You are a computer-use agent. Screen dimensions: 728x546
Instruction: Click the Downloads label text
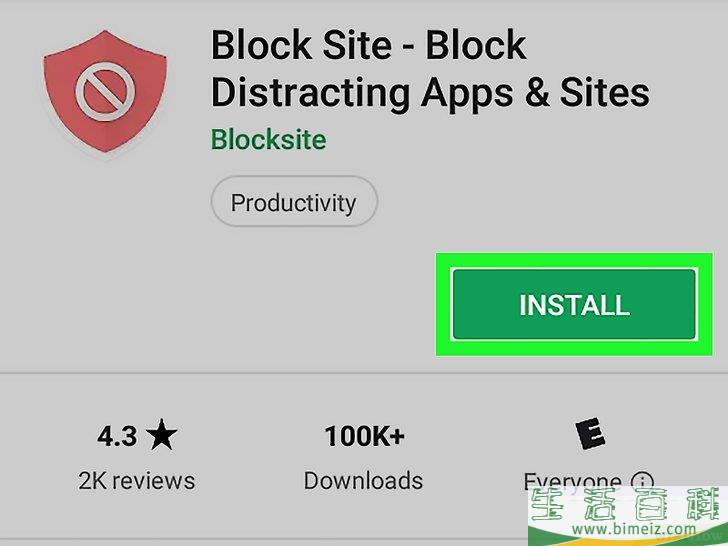[x=363, y=481]
